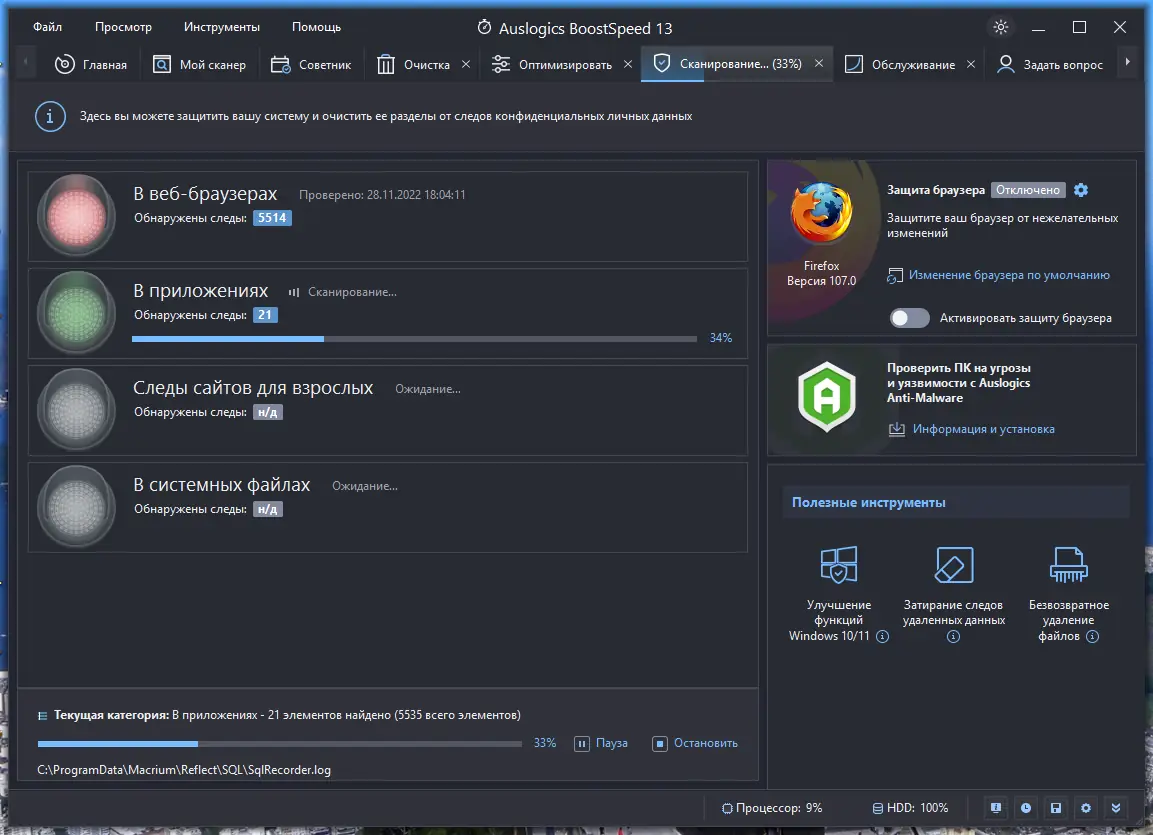This screenshot has width=1153, height=835.
Task: Click the notifications icon in status bar
Action: (996, 808)
